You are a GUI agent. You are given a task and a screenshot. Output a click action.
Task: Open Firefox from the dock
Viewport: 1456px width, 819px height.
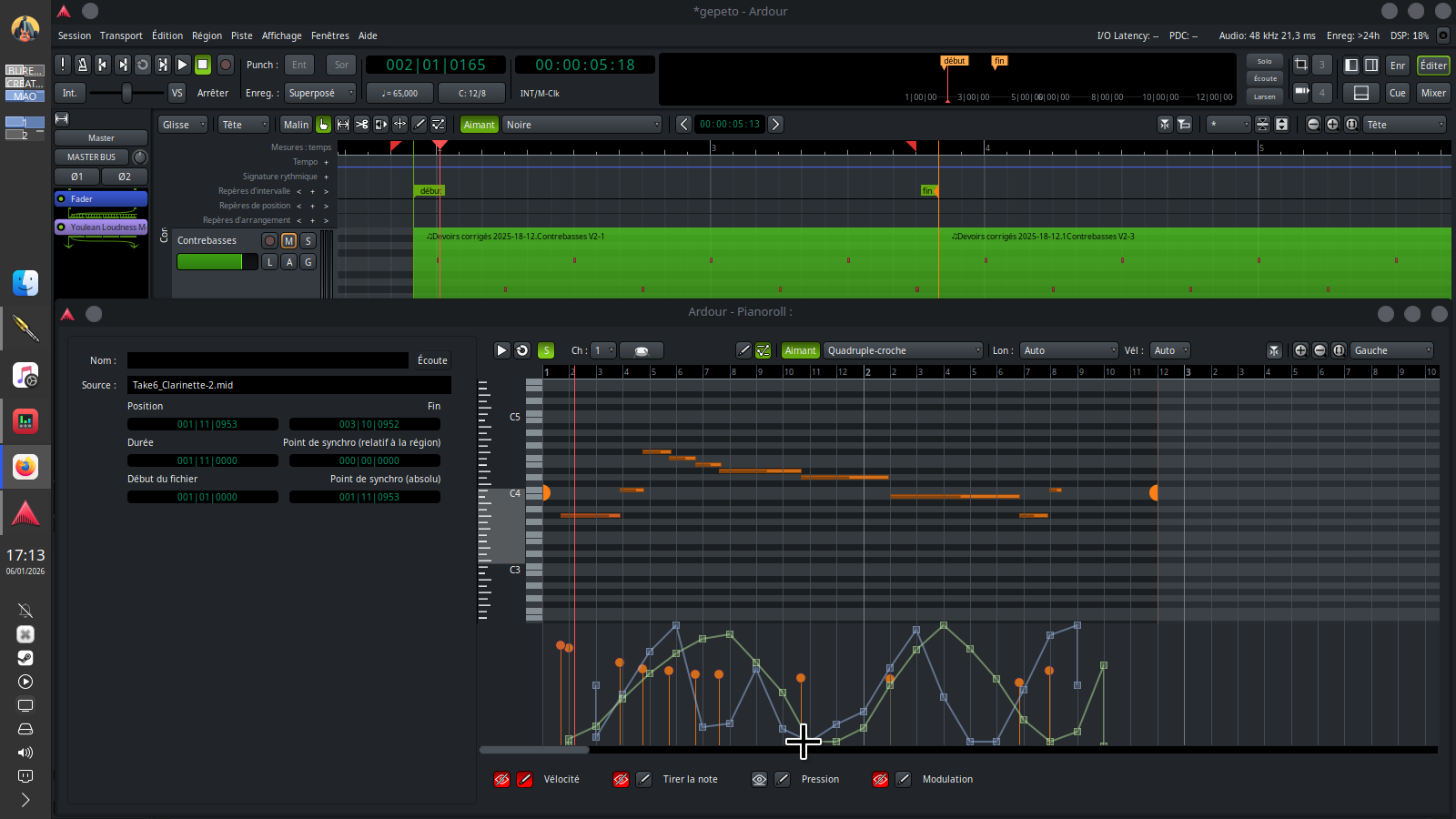(x=25, y=467)
